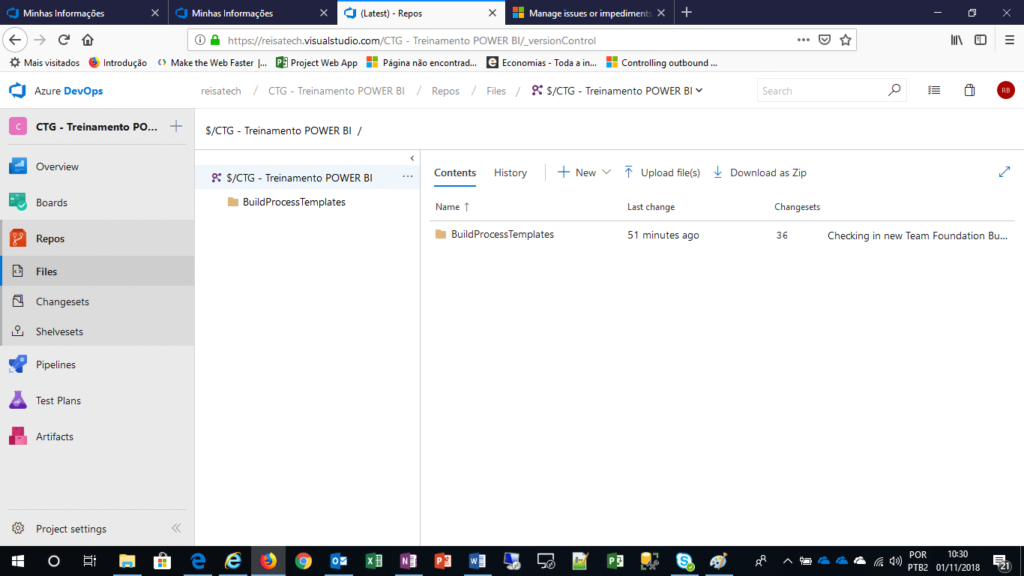Image resolution: width=1024 pixels, height=576 pixels.
Task: Click Upload file(s) button
Action: [662, 173]
